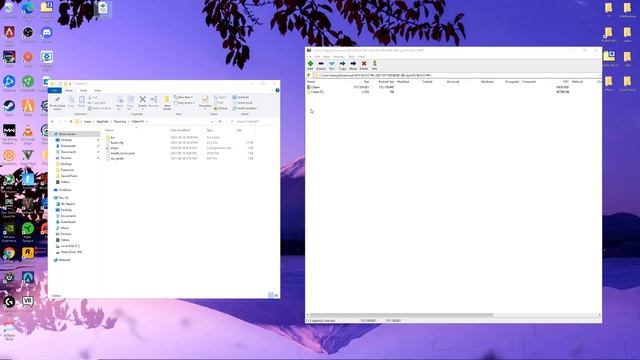Open View menu in 7-Zip
The height and width of the screenshot is (360, 640).
[x=326, y=56]
